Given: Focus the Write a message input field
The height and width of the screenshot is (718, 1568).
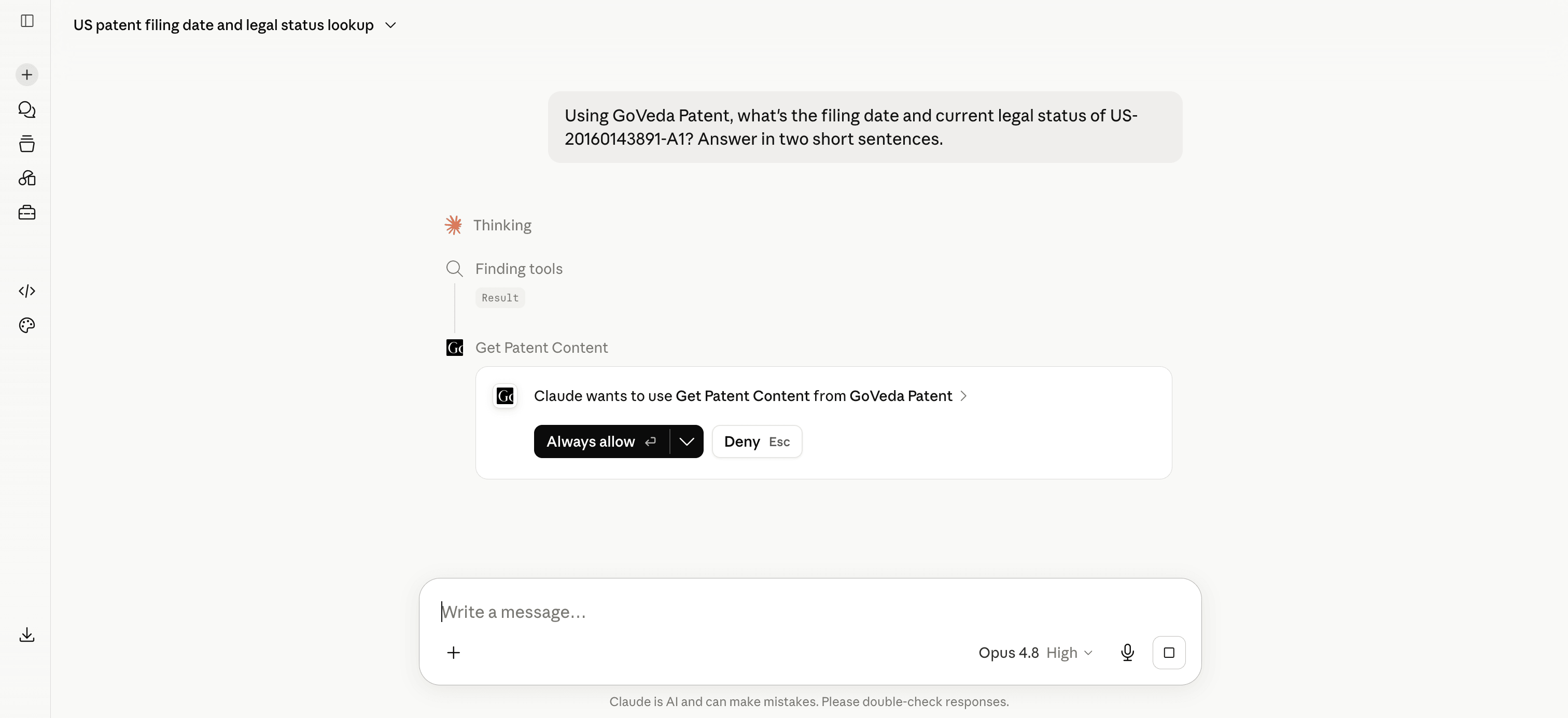Looking at the screenshot, I should click(x=809, y=612).
